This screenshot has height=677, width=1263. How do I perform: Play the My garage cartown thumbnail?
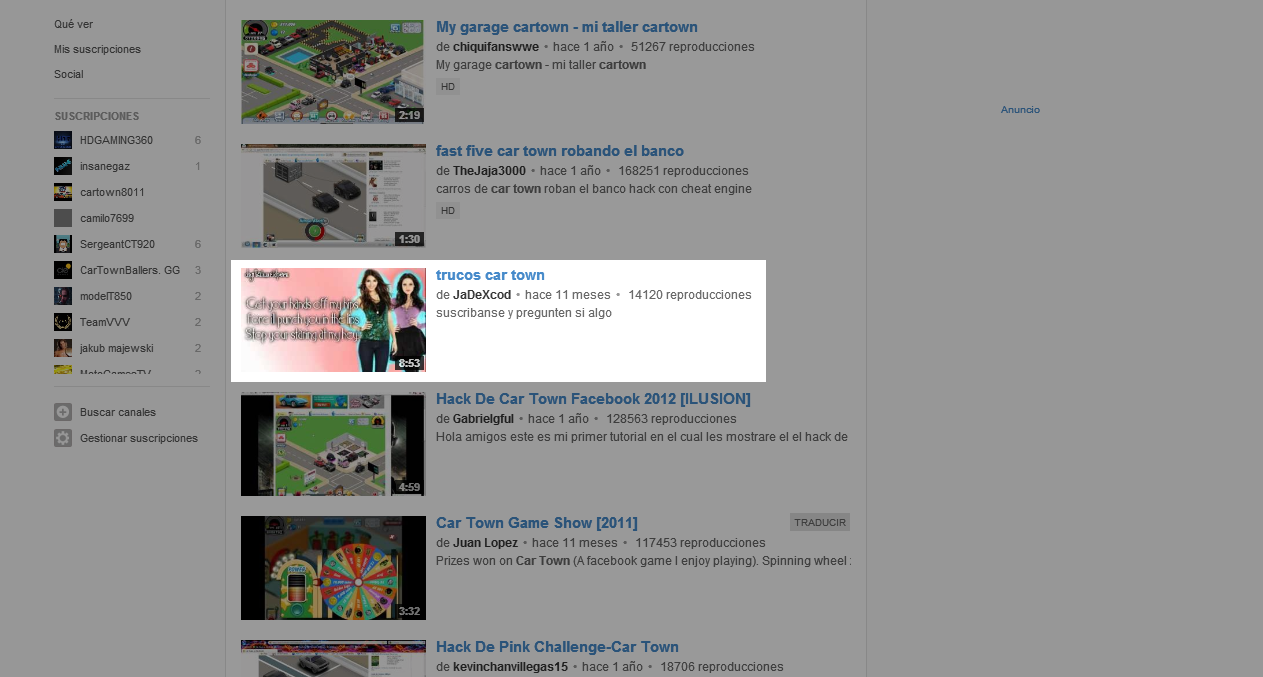point(333,72)
